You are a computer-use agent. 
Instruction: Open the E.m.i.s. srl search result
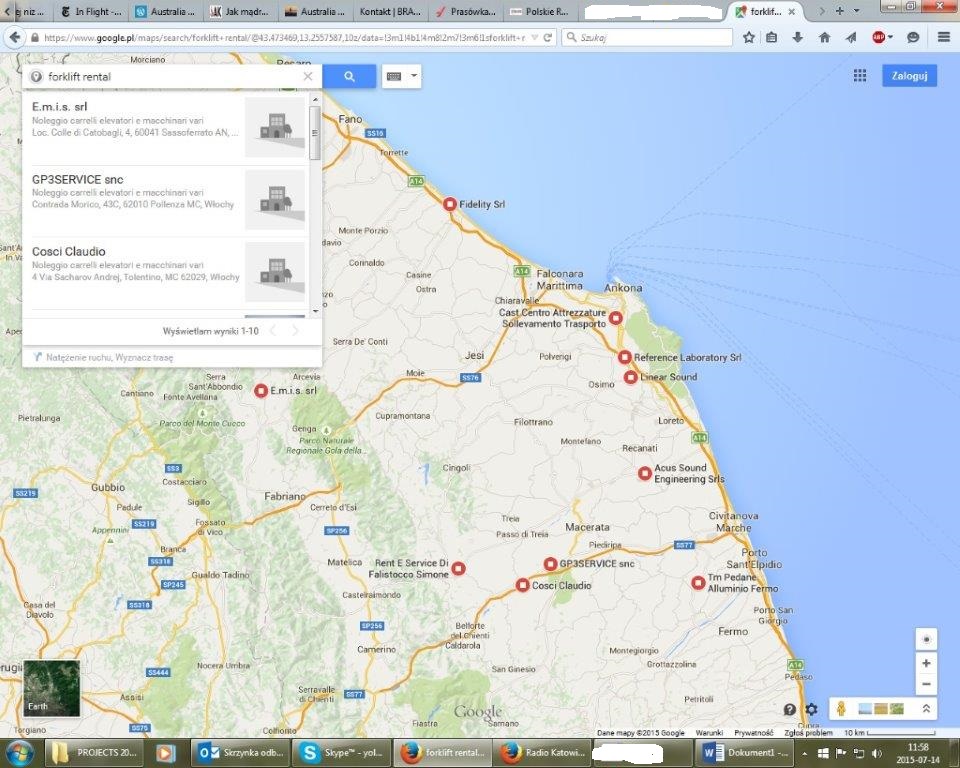click(x=165, y=127)
